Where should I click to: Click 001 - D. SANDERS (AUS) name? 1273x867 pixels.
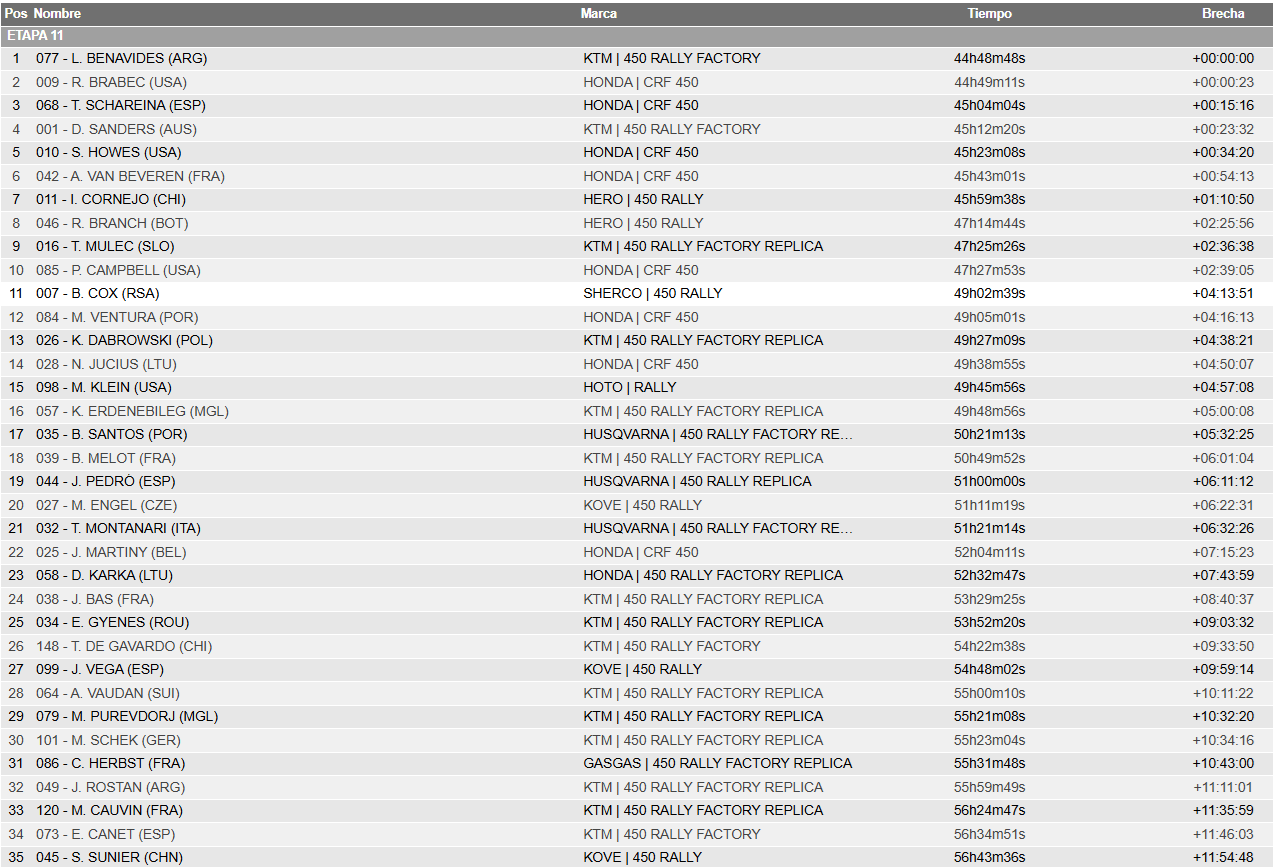pyautogui.click(x=116, y=129)
